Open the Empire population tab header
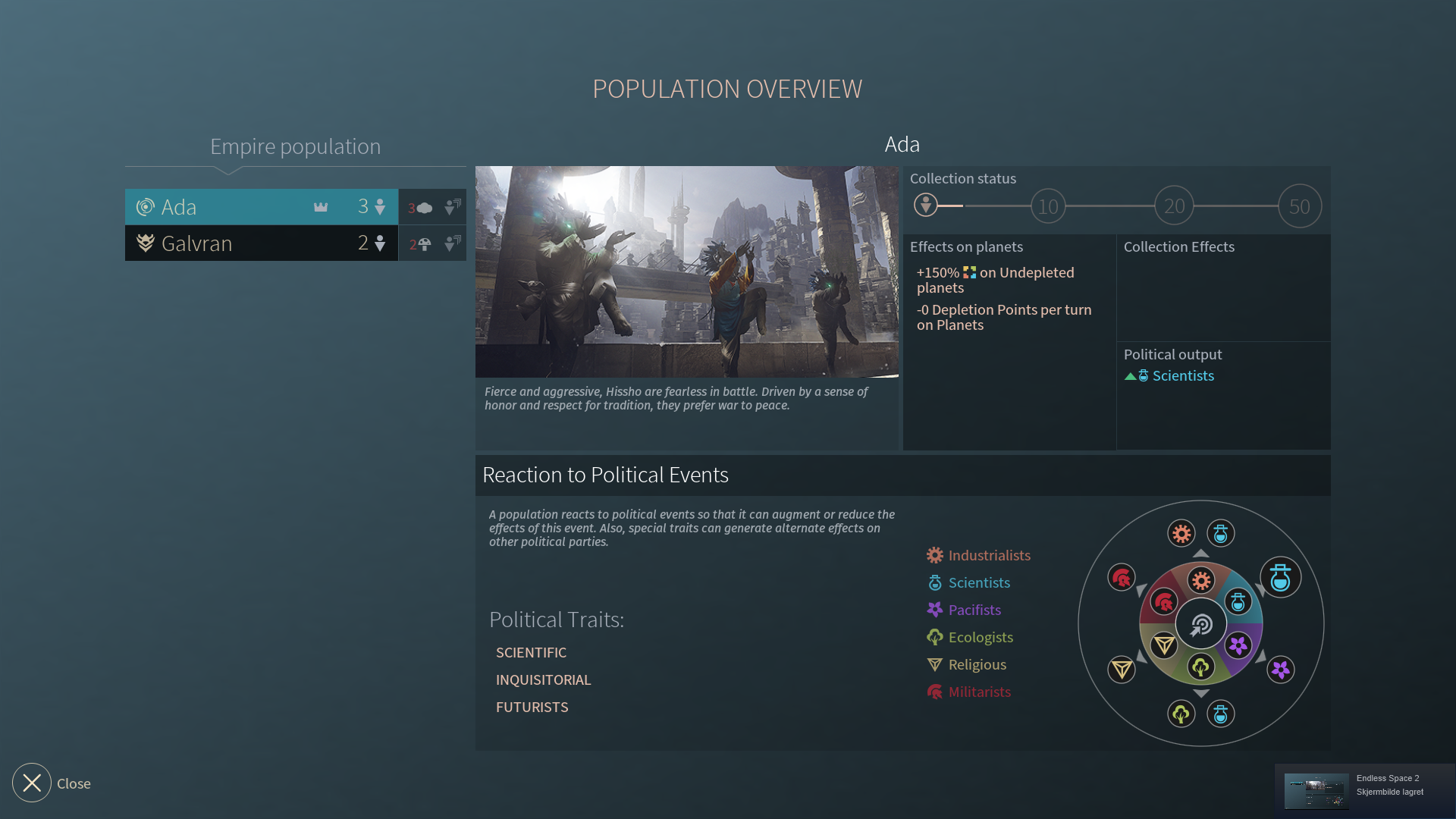 tap(296, 146)
